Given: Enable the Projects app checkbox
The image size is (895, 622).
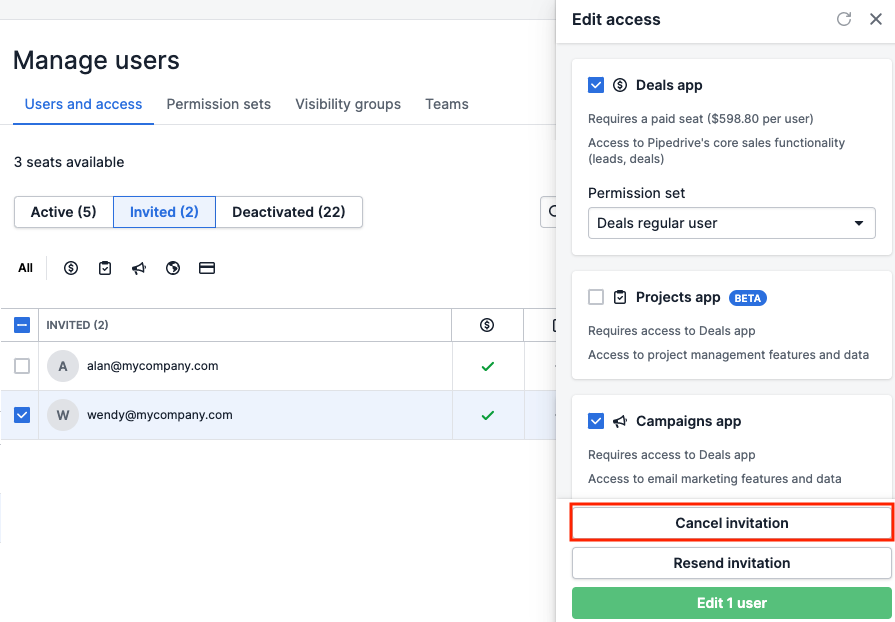Looking at the screenshot, I should 596,297.
